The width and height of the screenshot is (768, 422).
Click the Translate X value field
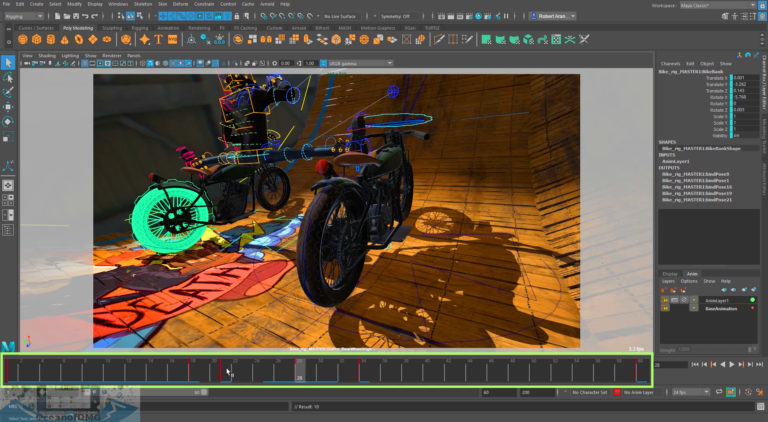pyautogui.click(x=745, y=78)
